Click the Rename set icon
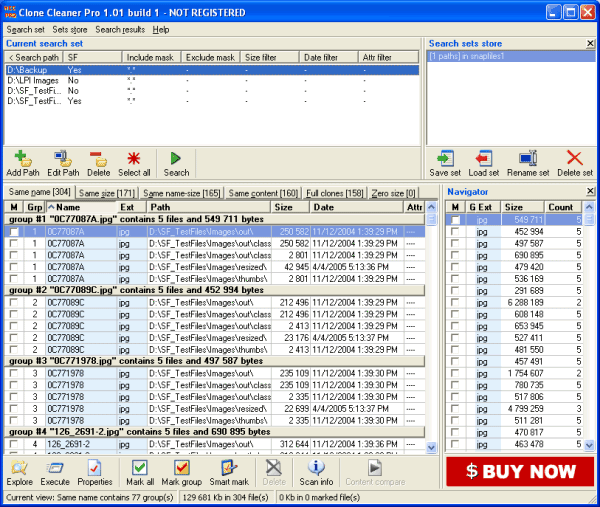The width and height of the screenshot is (600, 507). click(x=528, y=158)
